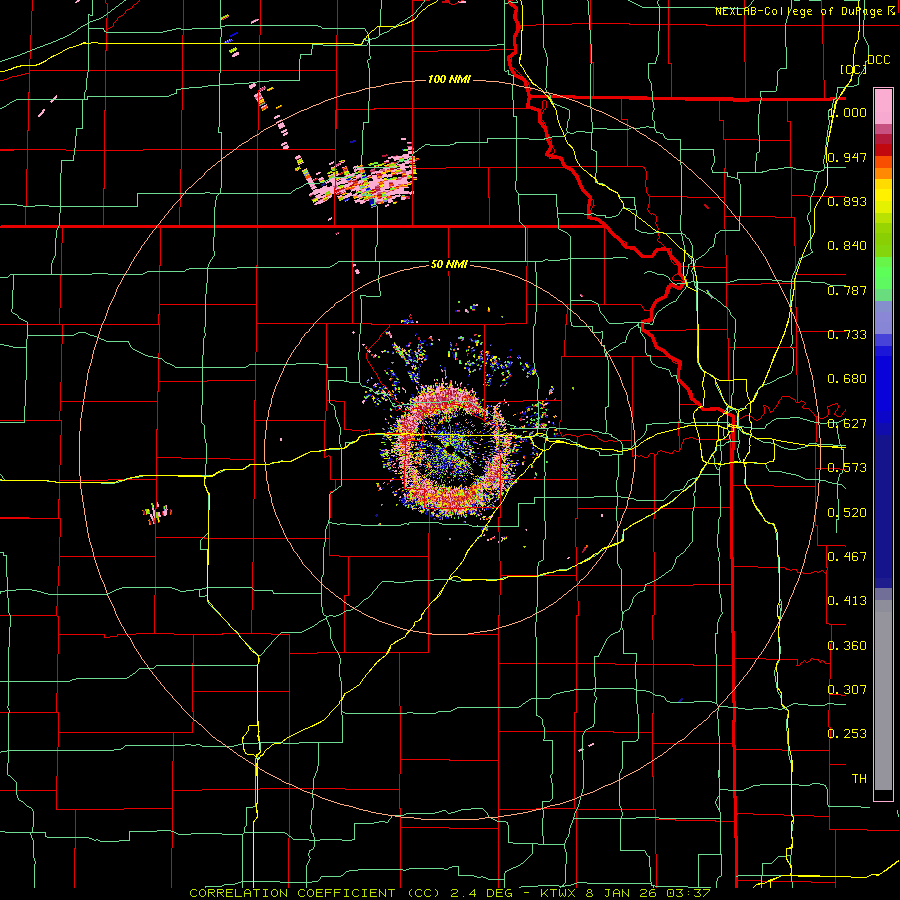Select the 0.413 legend value
The image size is (900, 900).
coord(847,601)
